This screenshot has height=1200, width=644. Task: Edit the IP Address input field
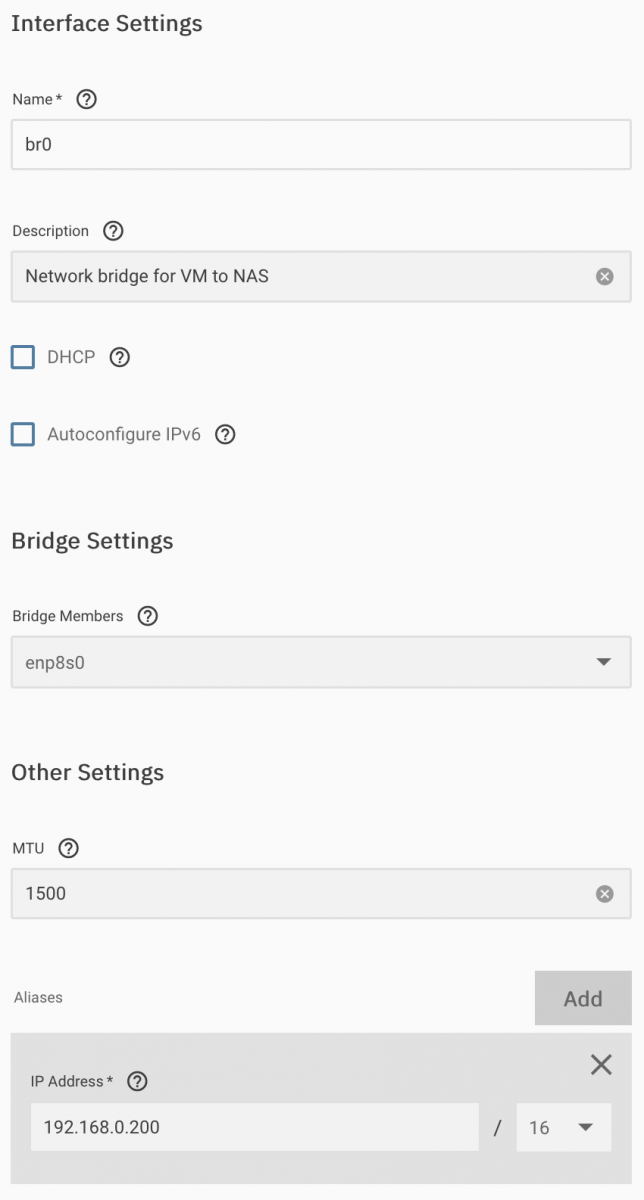pyautogui.click(x=255, y=1128)
